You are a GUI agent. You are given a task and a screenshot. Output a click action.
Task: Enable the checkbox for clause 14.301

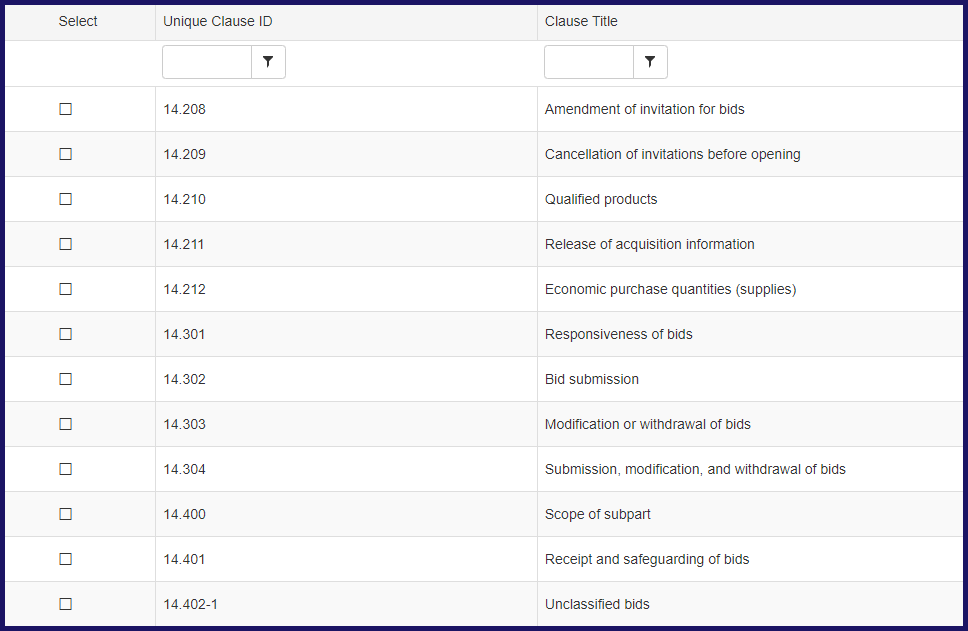66,333
